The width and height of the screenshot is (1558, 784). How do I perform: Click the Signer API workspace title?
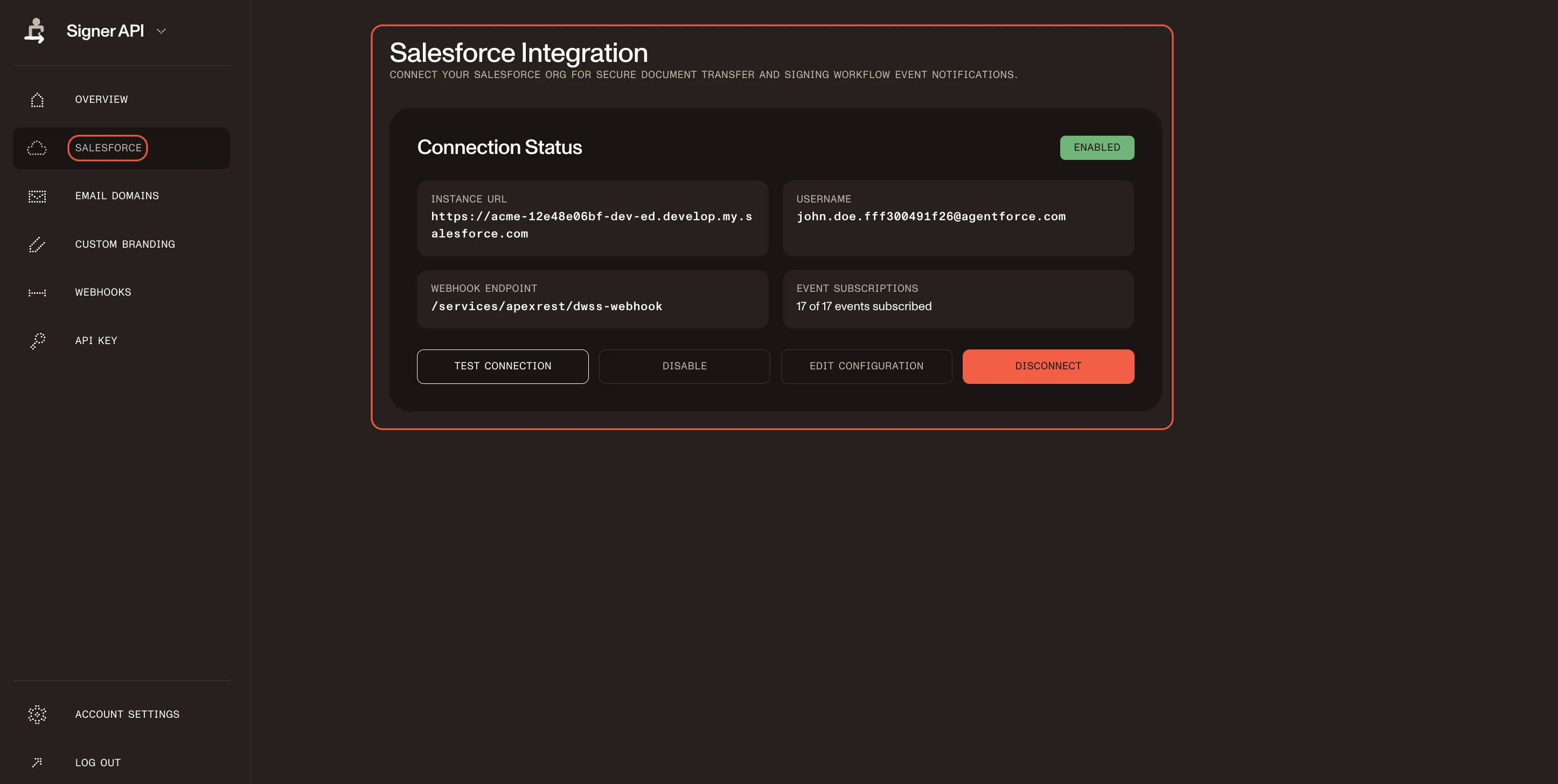pyautogui.click(x=105, y=31)
